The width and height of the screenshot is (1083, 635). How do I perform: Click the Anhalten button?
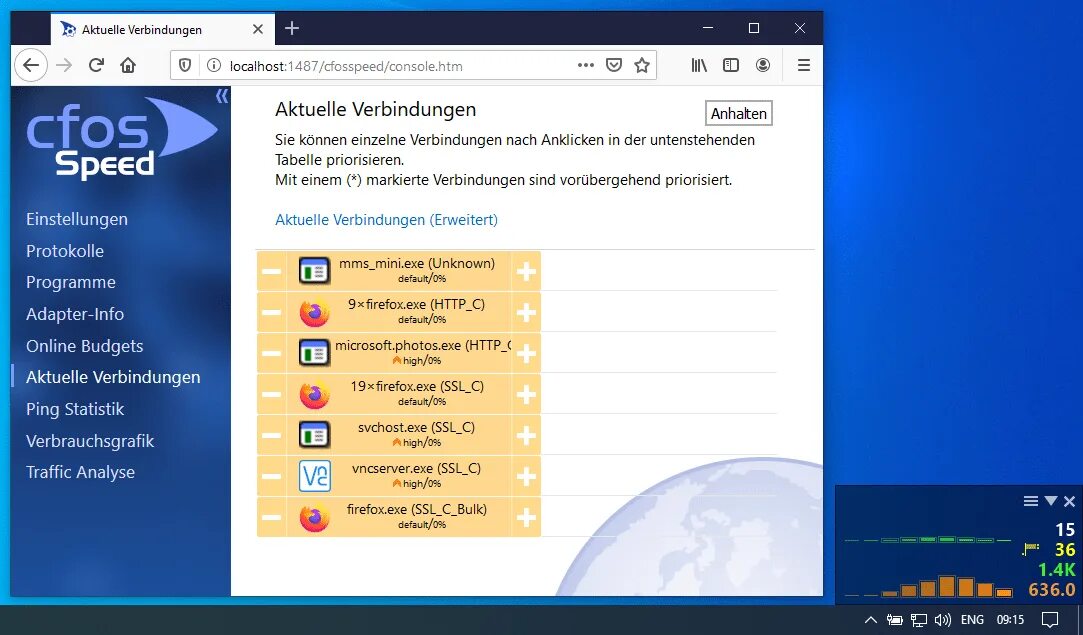(738, 113)
